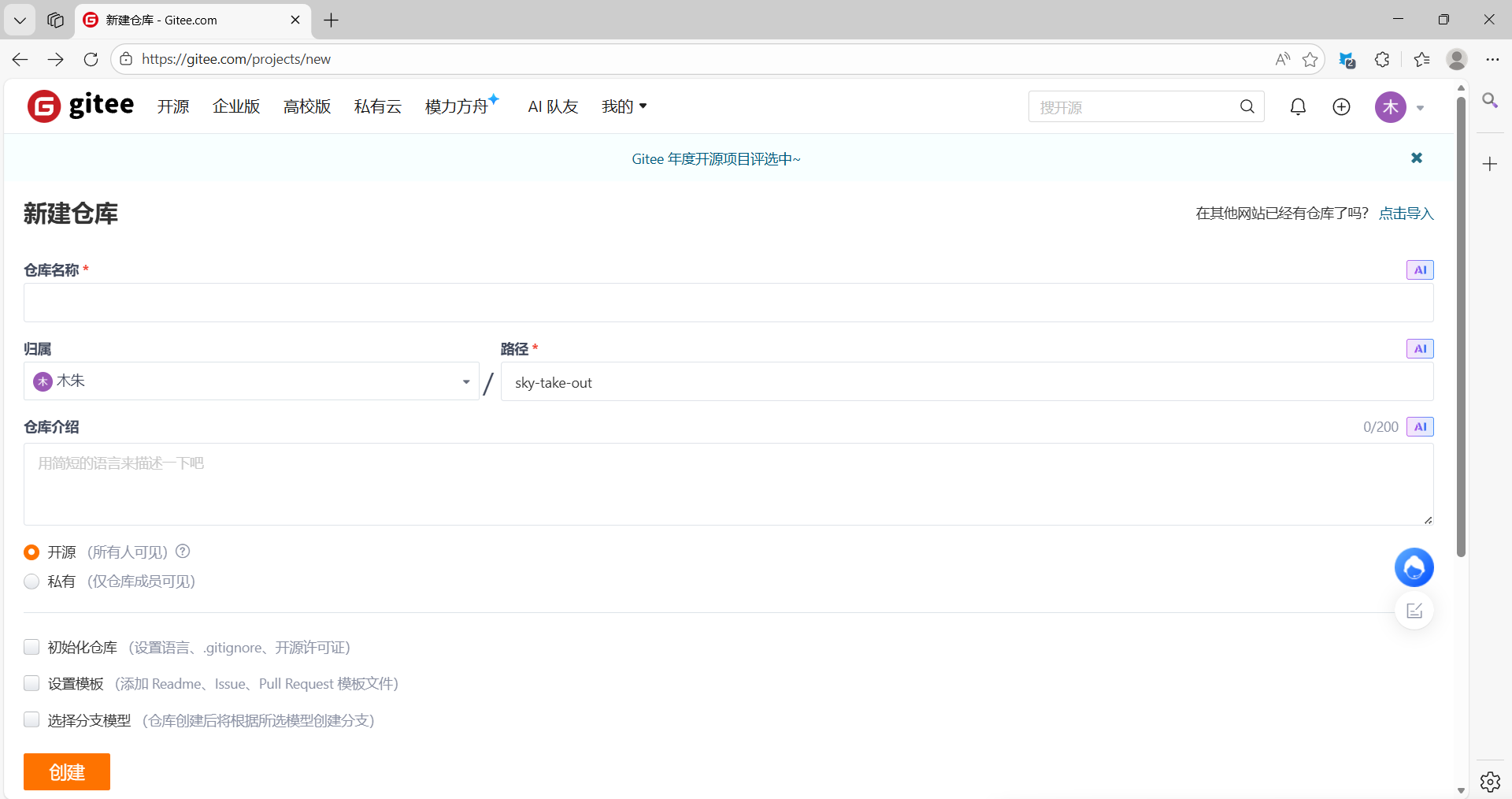
Task: Dismiss the Gitee annual project banner
Action: pyautogui.click(x=1416, y=158)
